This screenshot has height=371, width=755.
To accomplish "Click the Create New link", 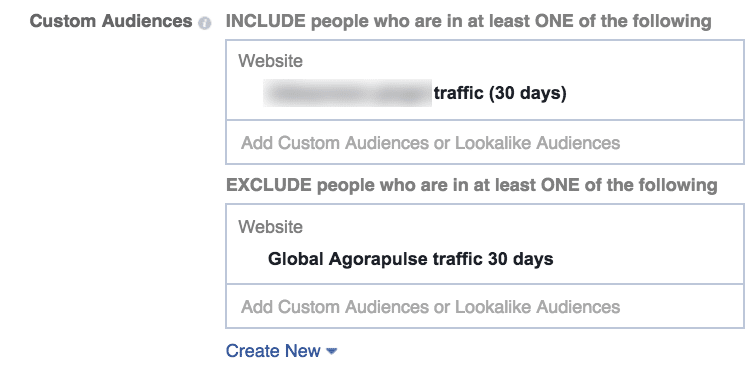I will [281, 351].
